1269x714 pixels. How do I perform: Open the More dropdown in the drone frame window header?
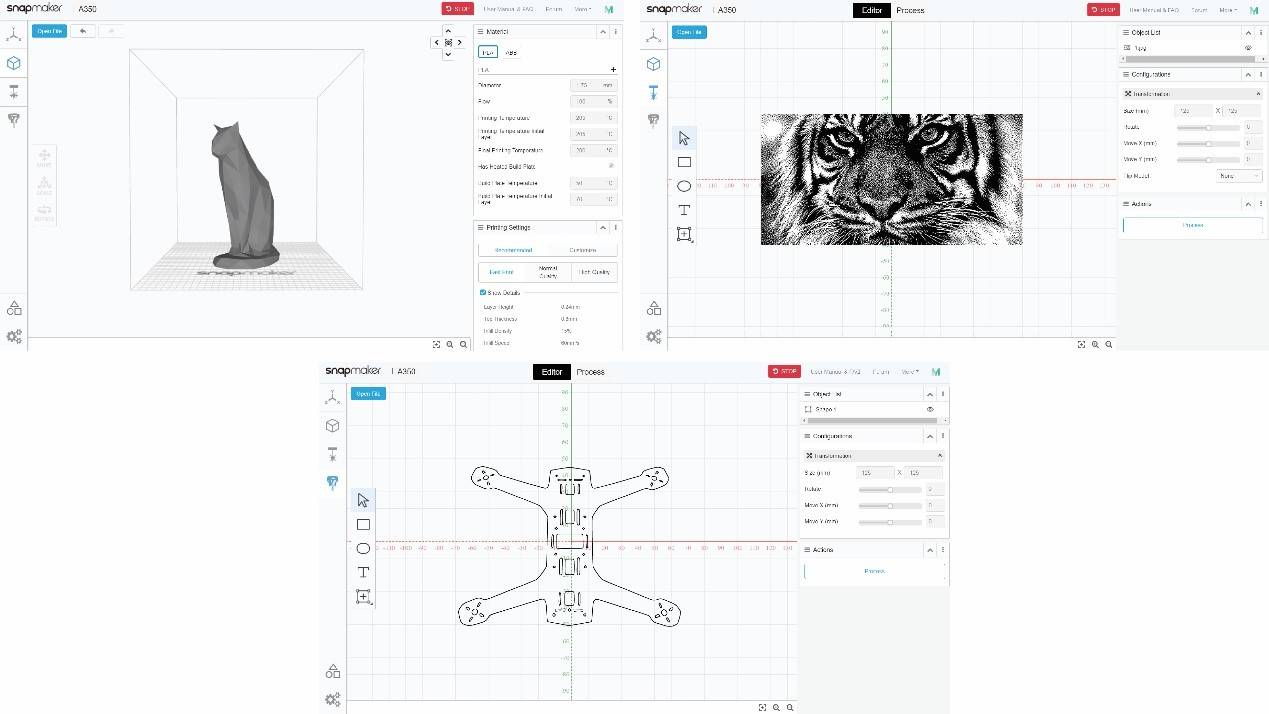point(909,371)
